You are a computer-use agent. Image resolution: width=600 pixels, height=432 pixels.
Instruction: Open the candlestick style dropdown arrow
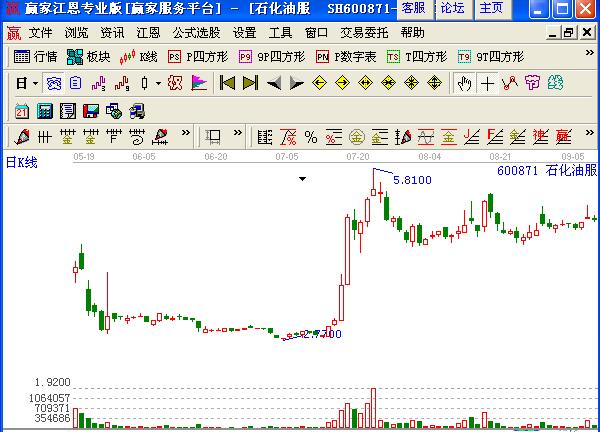[159, 84]
